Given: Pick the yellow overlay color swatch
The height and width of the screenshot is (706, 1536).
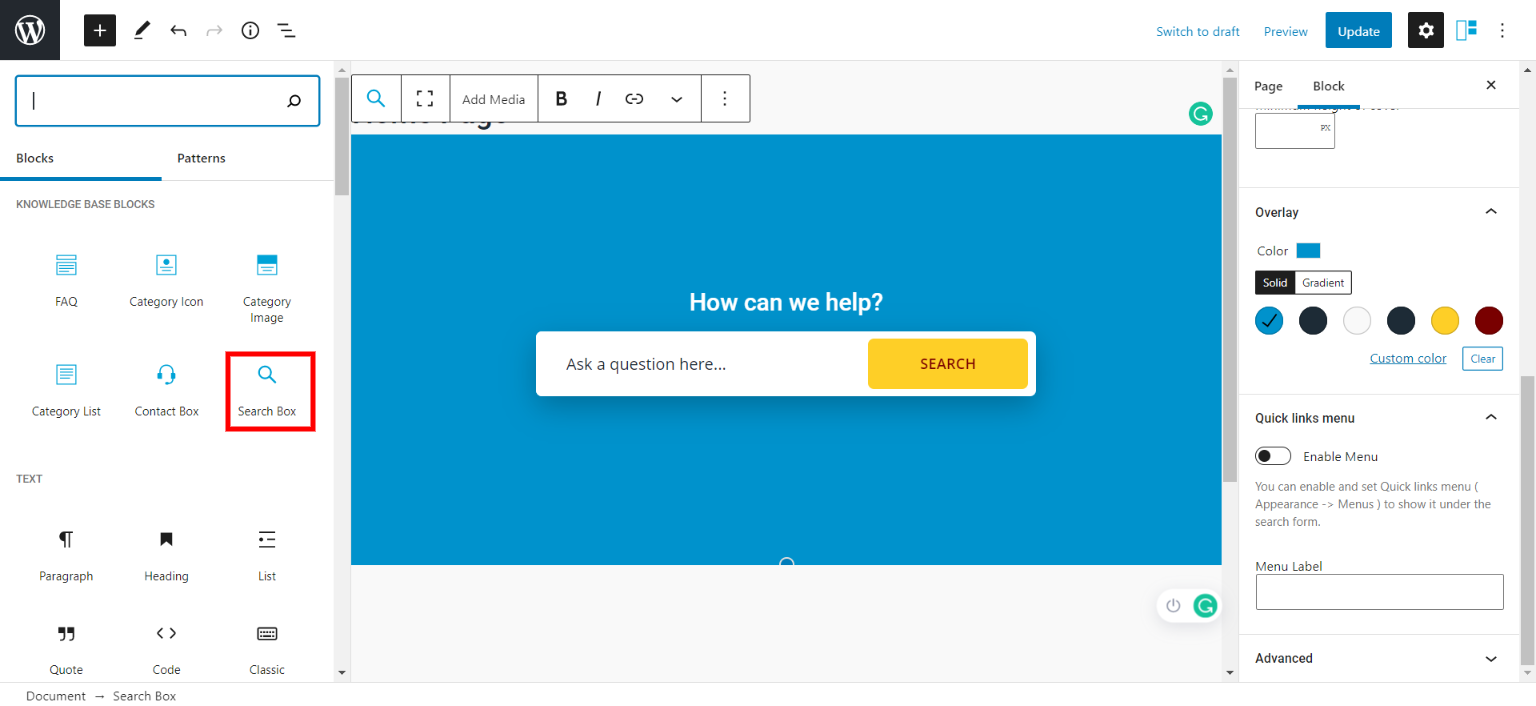Looking at the screenshot, I should point(1445,320).
